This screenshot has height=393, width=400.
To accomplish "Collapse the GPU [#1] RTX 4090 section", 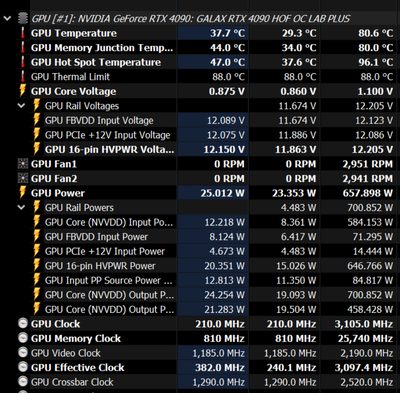I will (x=7, y=19).
